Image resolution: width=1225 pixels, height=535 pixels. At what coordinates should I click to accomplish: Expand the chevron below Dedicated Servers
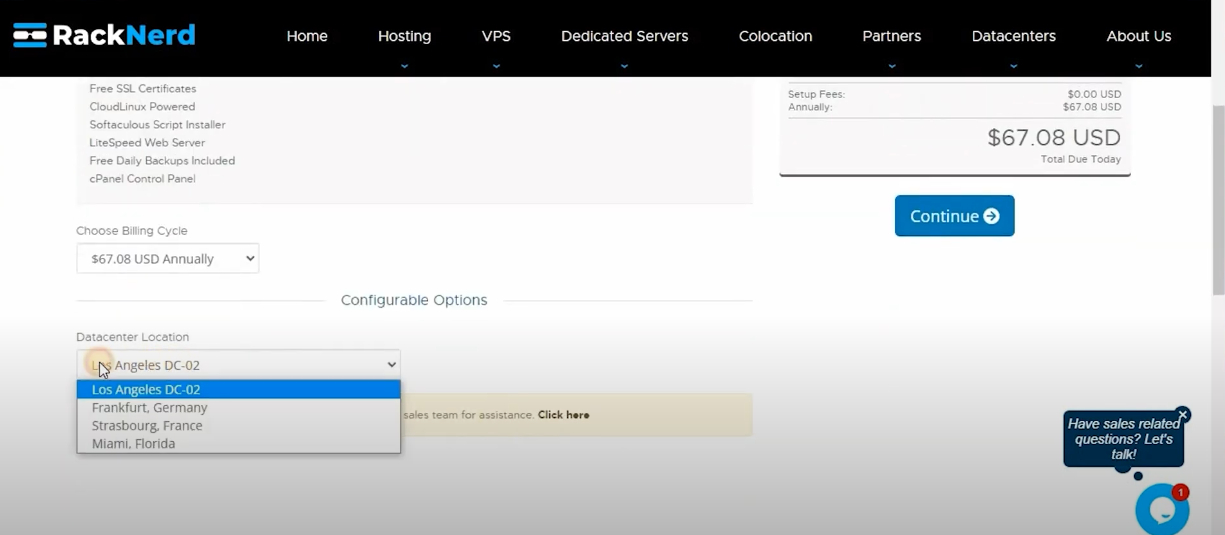(624, 67)
